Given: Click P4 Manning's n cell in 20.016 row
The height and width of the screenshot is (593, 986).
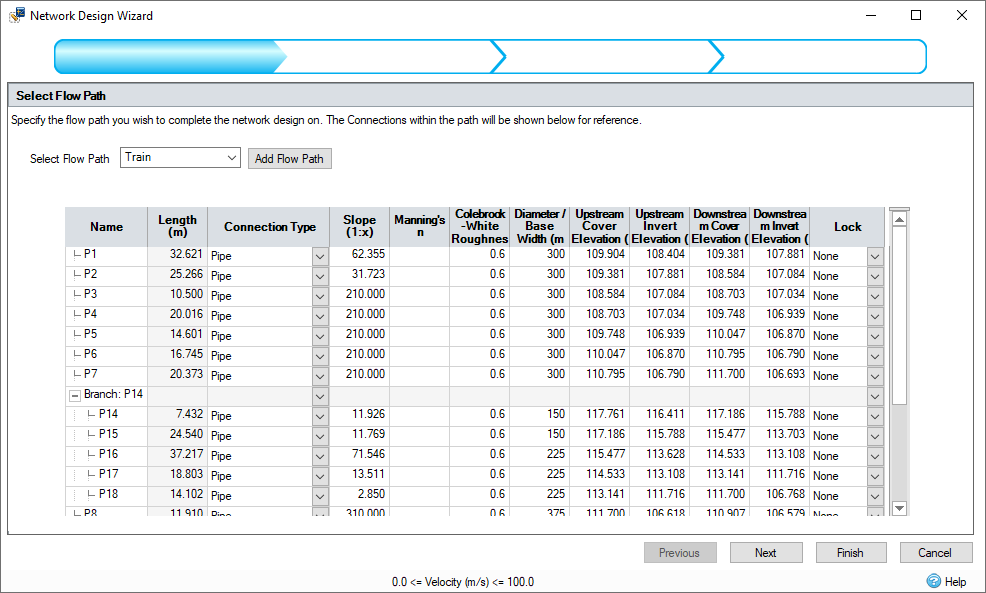Looking at the screenshot, I should (419, 316).
